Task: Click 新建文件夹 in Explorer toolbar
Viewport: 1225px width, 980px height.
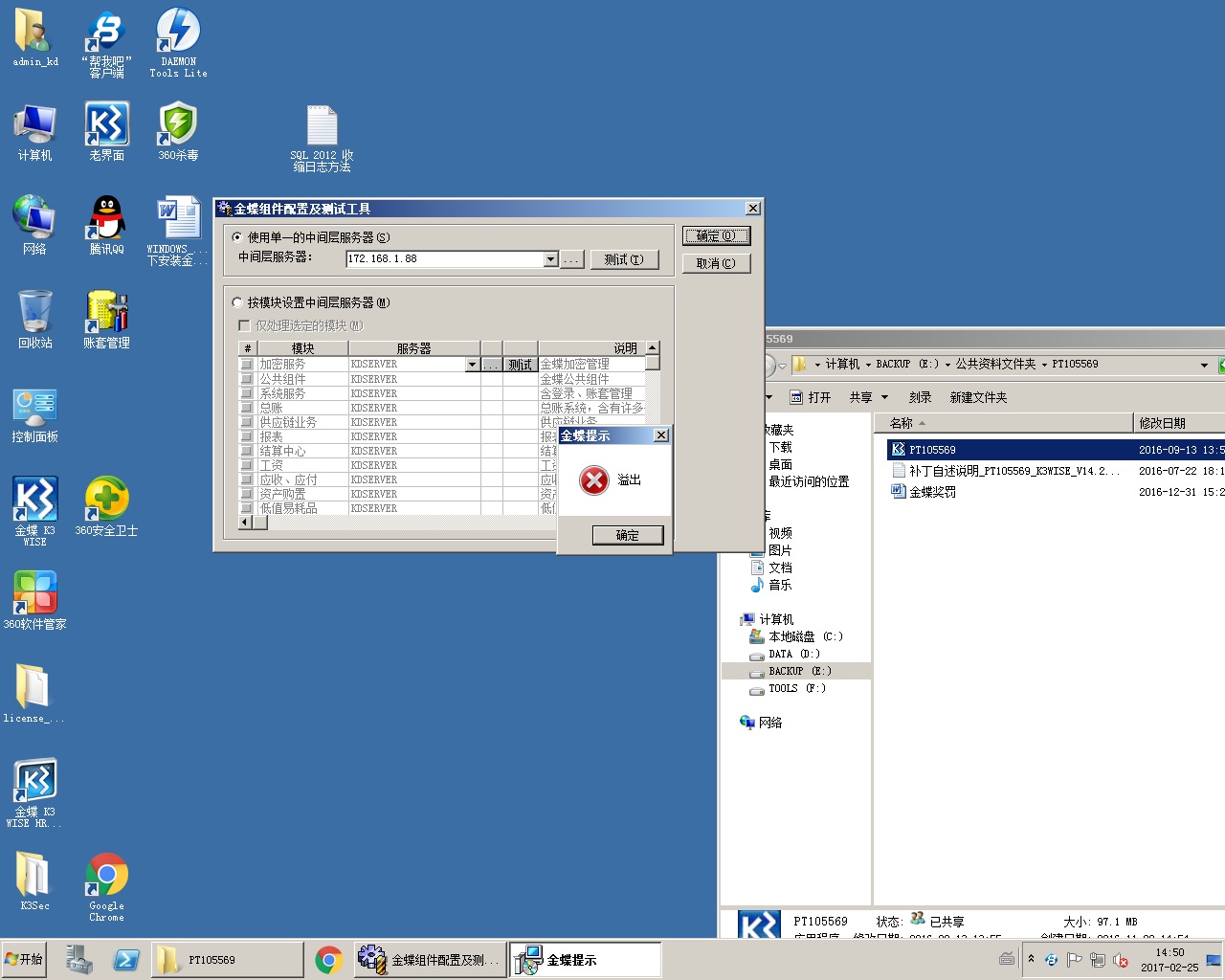Action: 978,397
